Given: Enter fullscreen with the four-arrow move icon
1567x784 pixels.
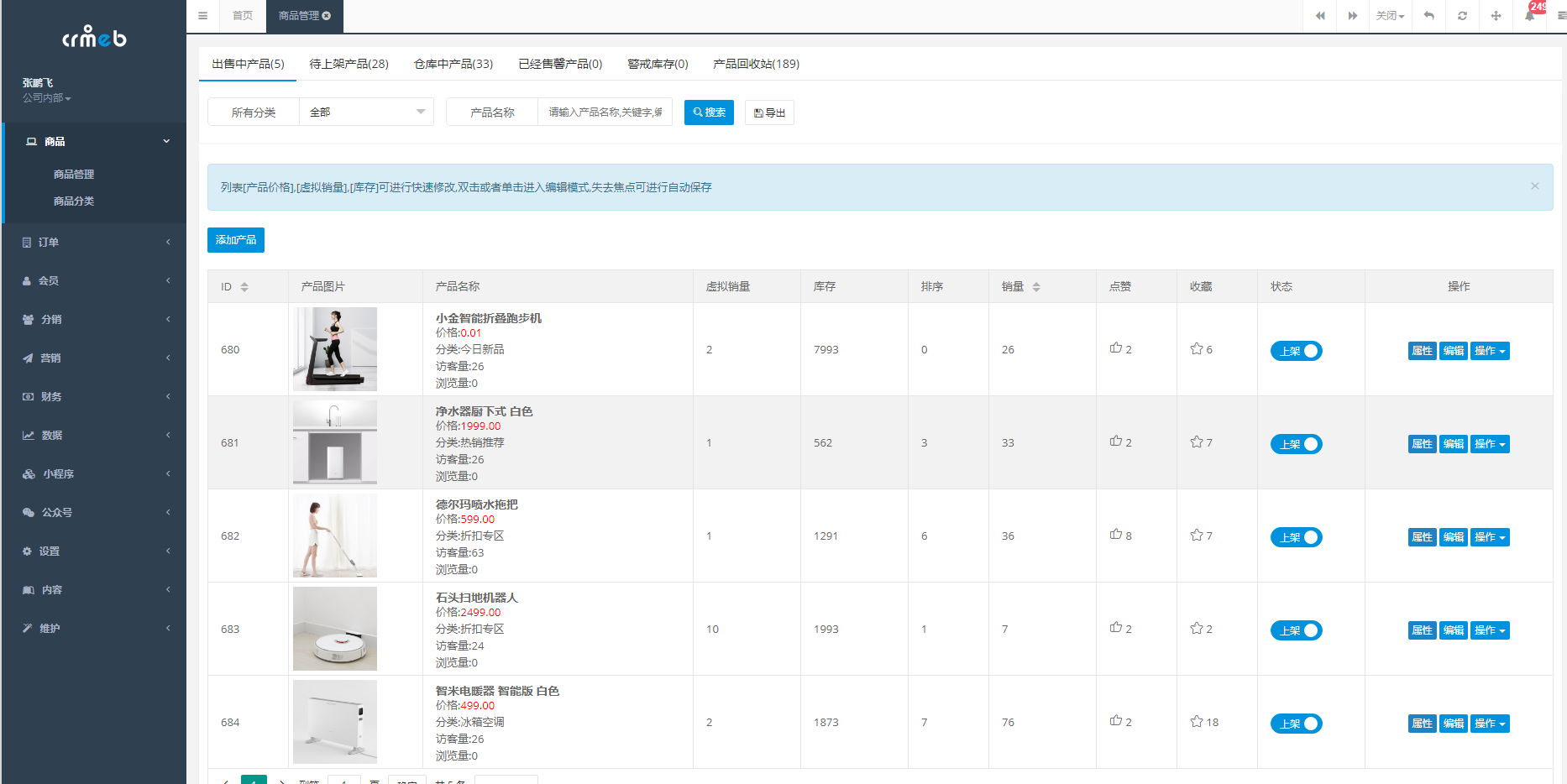Looking at the screenshot, I should 1496,16.
